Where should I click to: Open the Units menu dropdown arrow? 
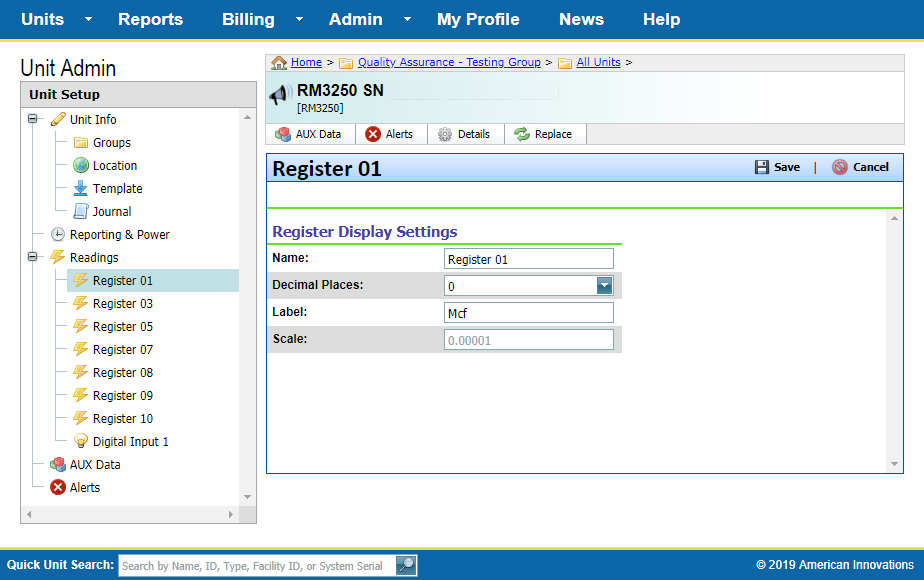click(x=88, y=20)
